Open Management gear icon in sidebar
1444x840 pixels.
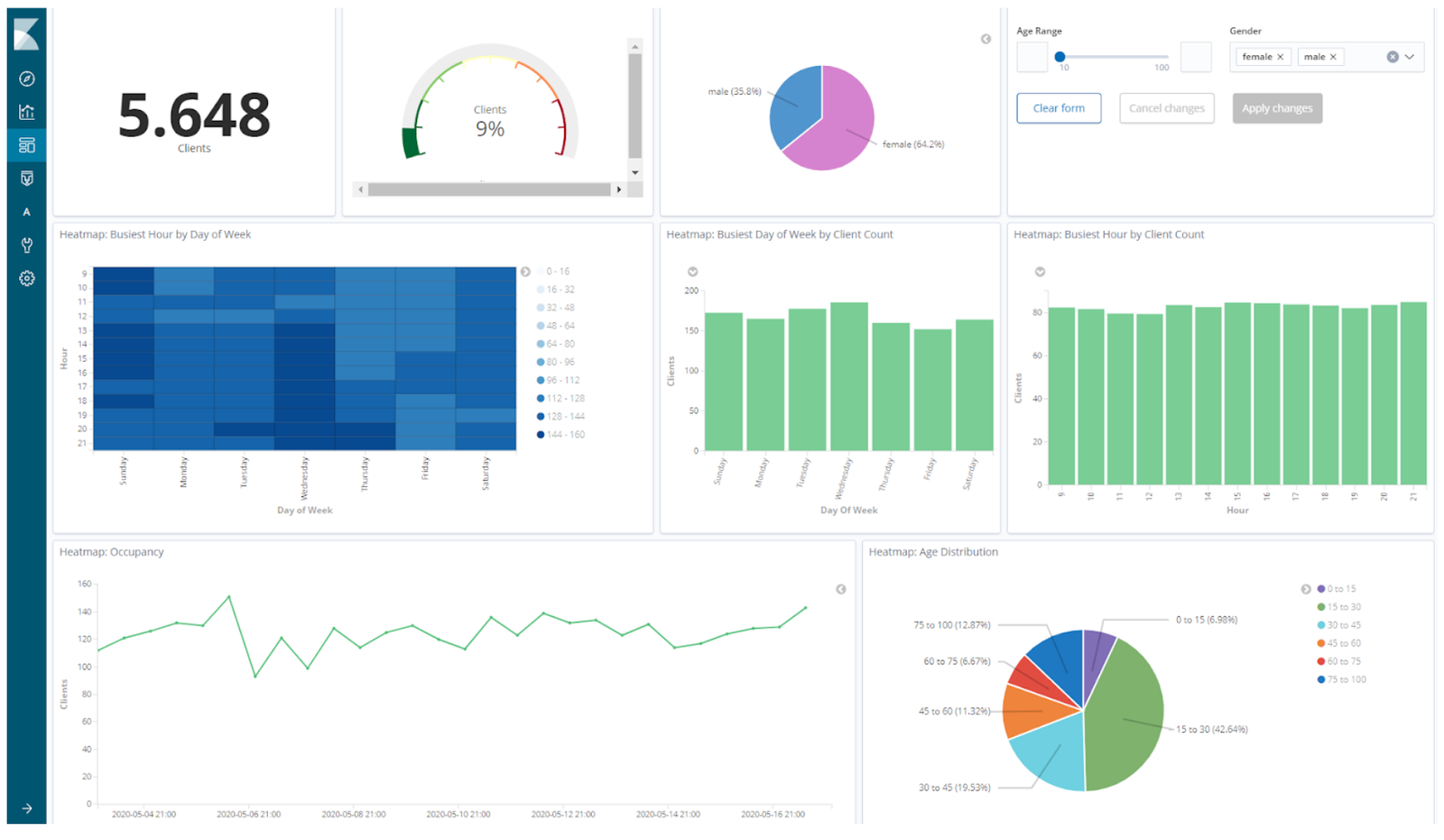pos(26,279)
